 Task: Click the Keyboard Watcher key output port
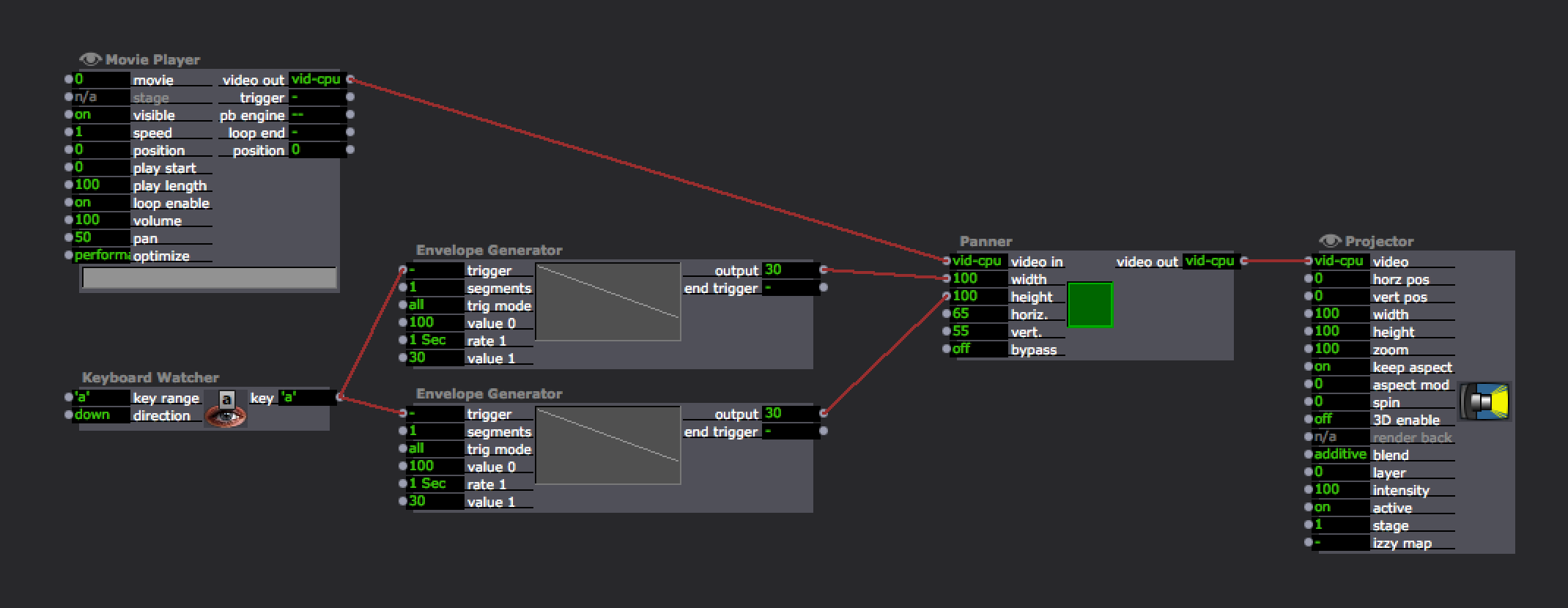pyautogui.click(x=340, y=397)
